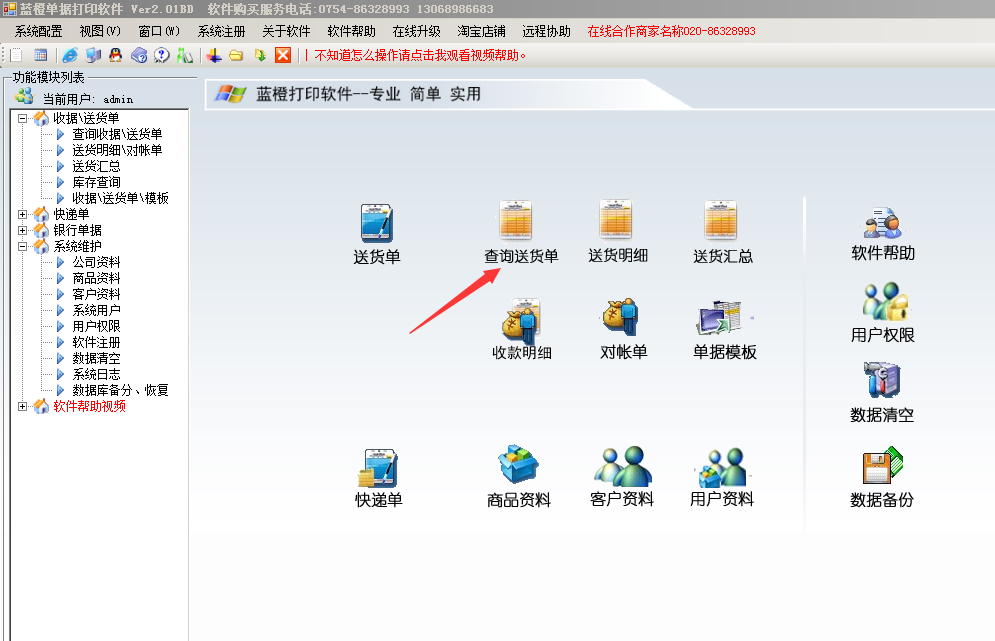Open the 查询送货单 icon
995x641 pixels.
pos(515,221)
